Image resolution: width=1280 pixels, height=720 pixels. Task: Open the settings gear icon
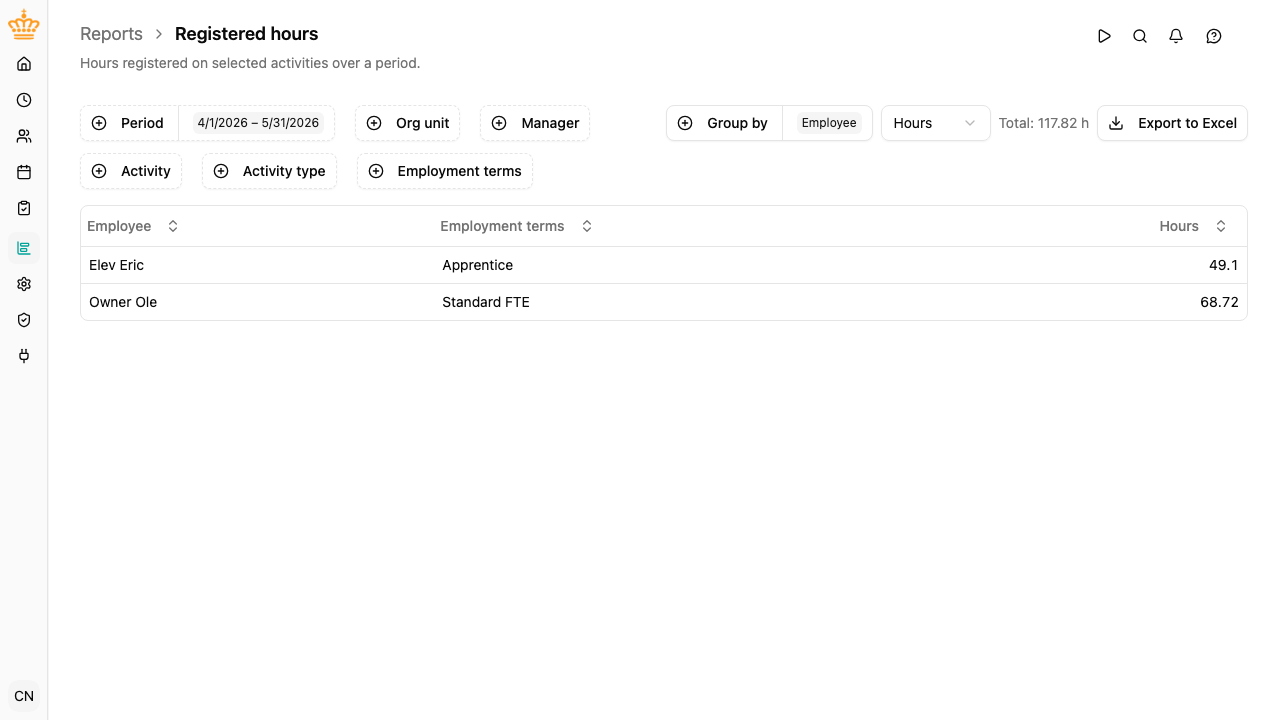pos(24,284)
